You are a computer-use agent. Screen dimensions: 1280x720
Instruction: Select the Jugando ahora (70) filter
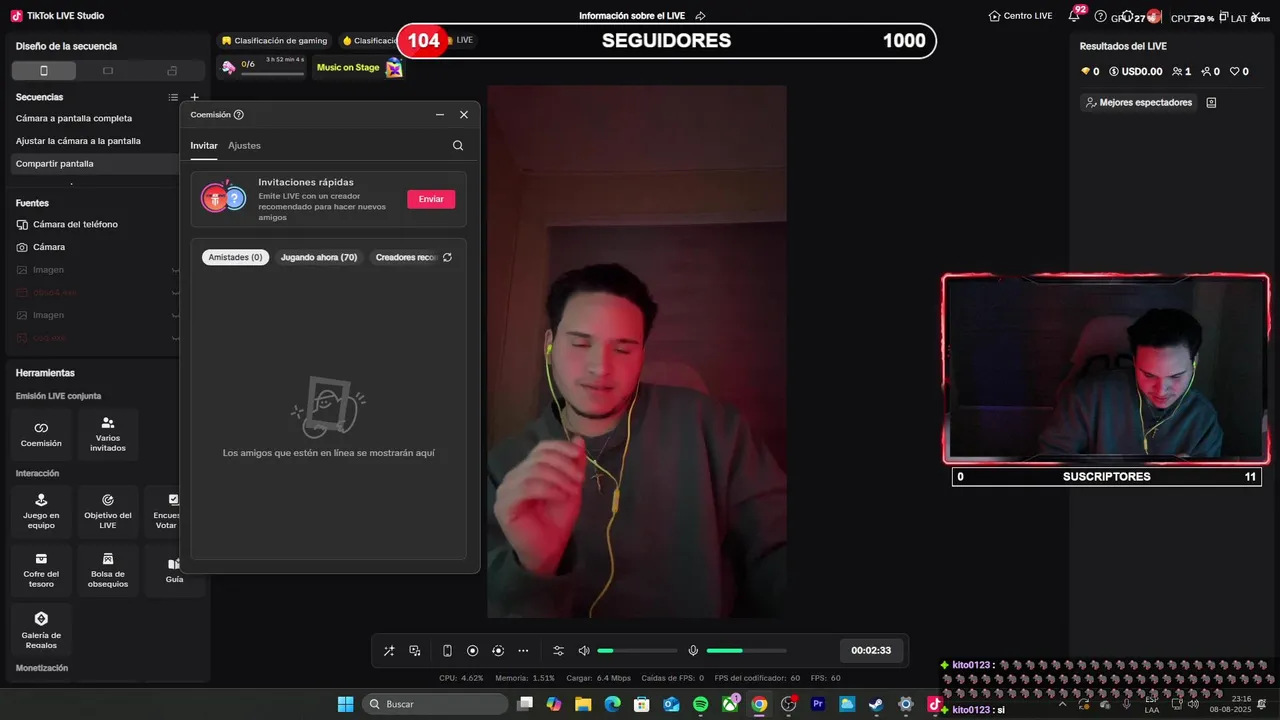(x=319, y=257)
